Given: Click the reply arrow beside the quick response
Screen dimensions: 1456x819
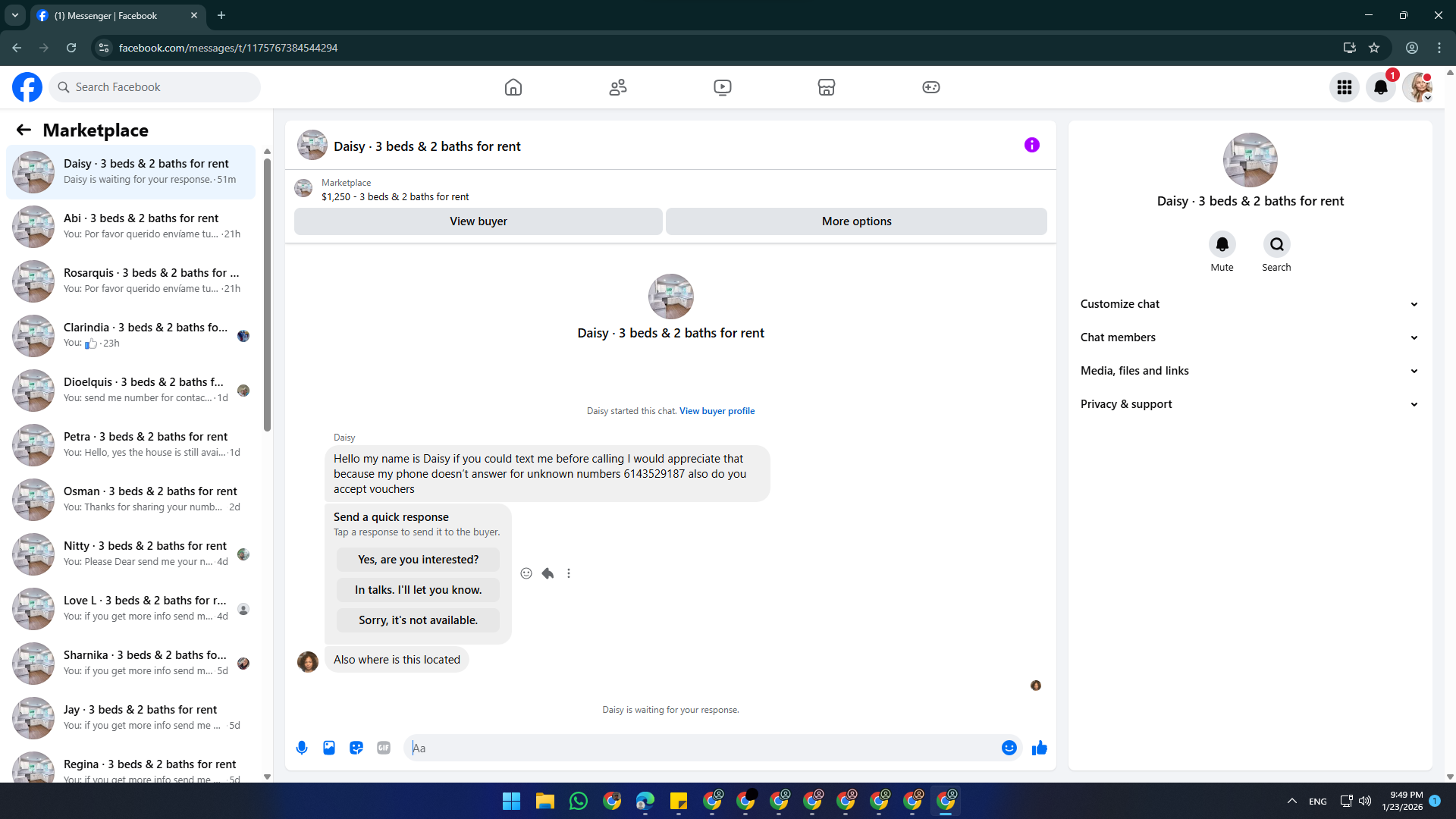Looking at the screenshot, I should pyautogui.click(x=548, y=573).
